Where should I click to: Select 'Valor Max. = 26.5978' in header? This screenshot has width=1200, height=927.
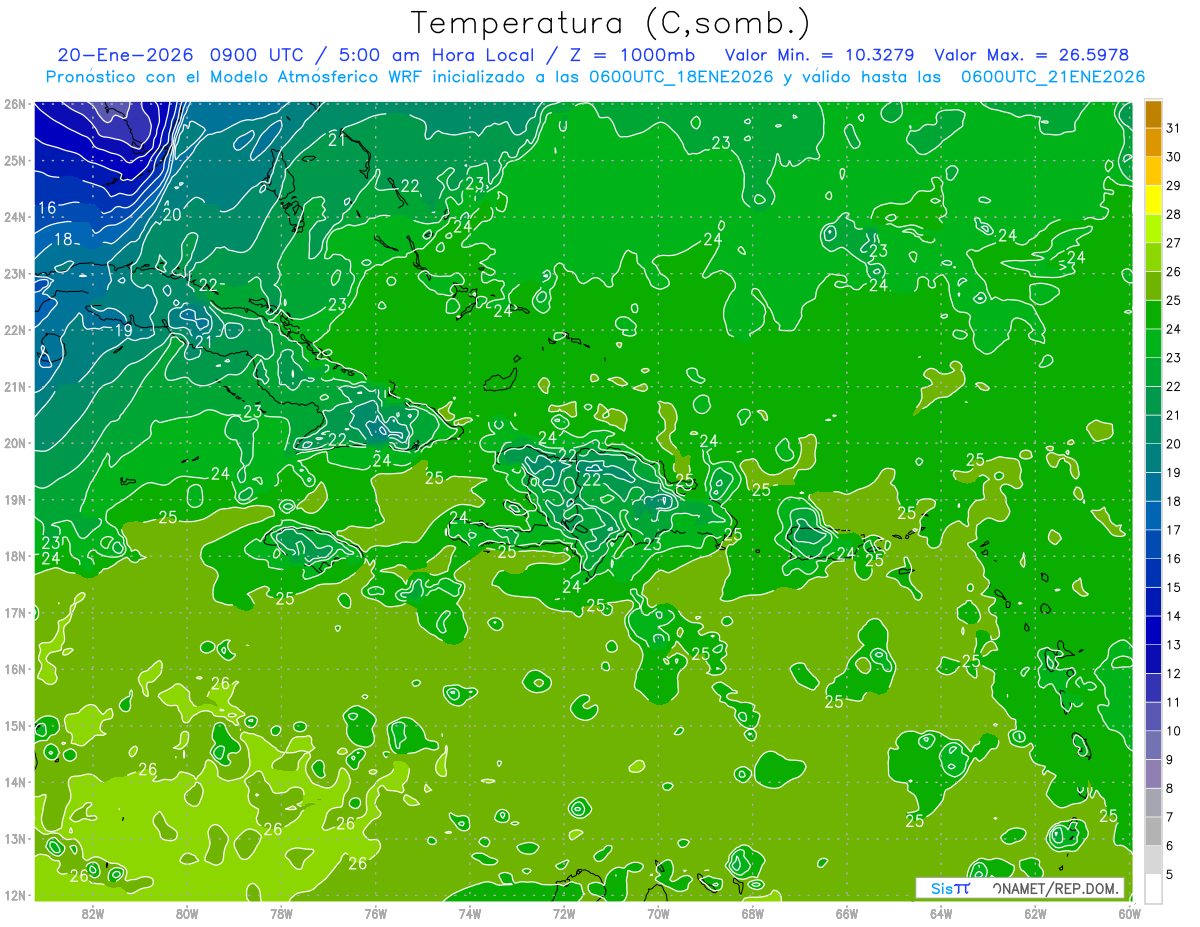1031,55
